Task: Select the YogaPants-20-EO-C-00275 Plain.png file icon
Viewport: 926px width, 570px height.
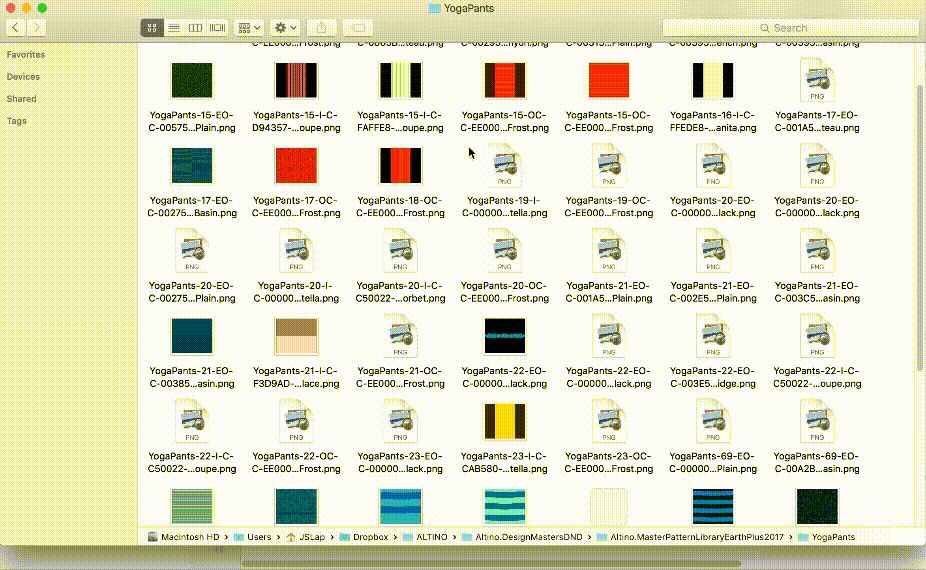Action: [192, 250]
